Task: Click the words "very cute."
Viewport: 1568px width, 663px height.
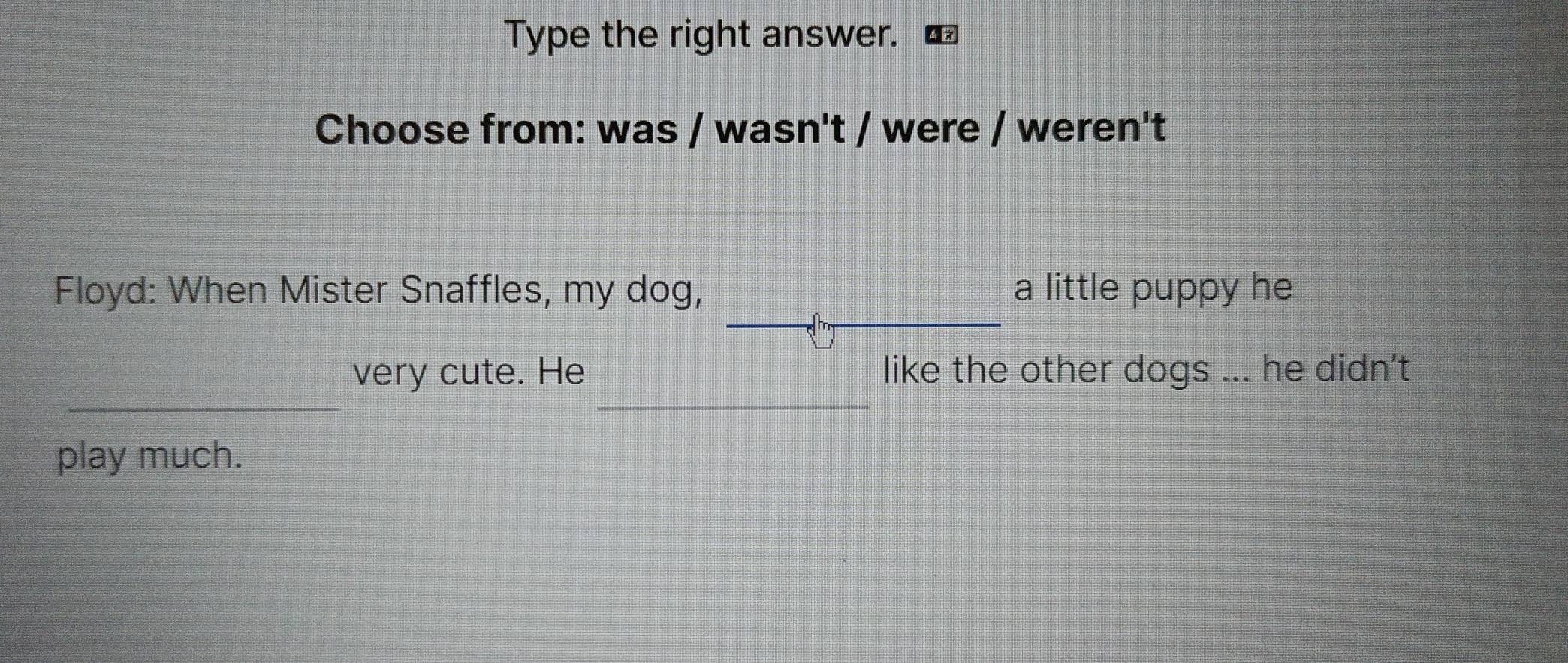Action: point(439,372)
